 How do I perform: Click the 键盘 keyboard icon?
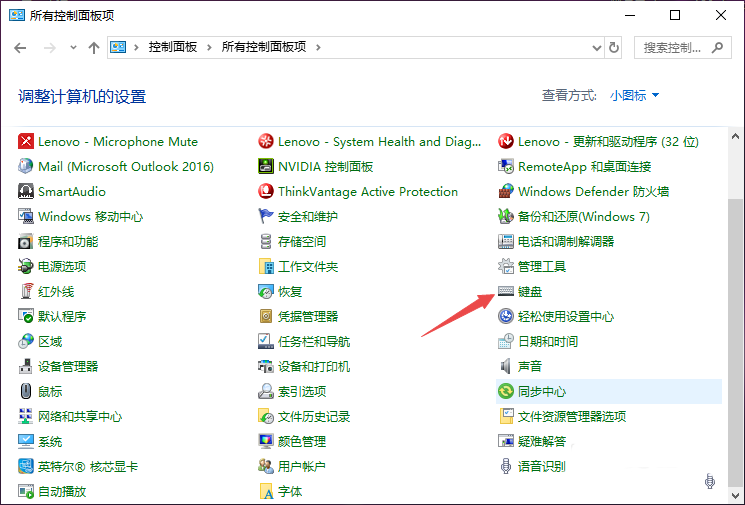point(506,291)
